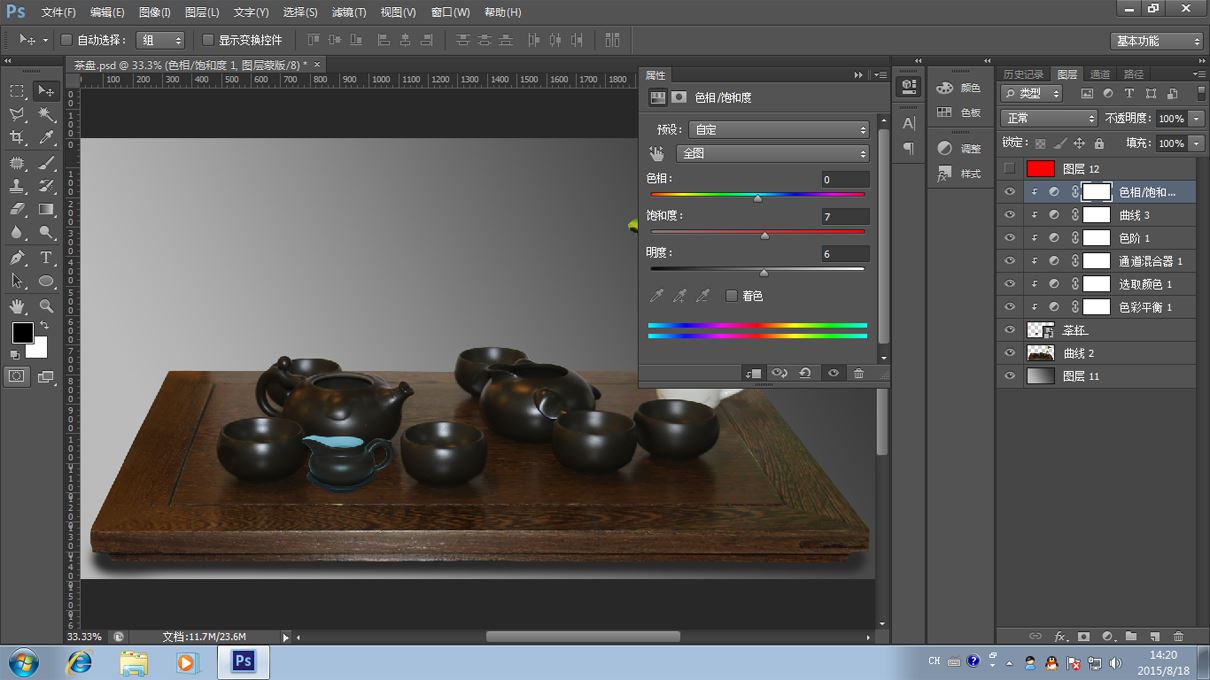The height and width of the screenshot is (680, 1210).
Task: Check the 自动选择 auto-select checkbox
Action: (67, 40)
